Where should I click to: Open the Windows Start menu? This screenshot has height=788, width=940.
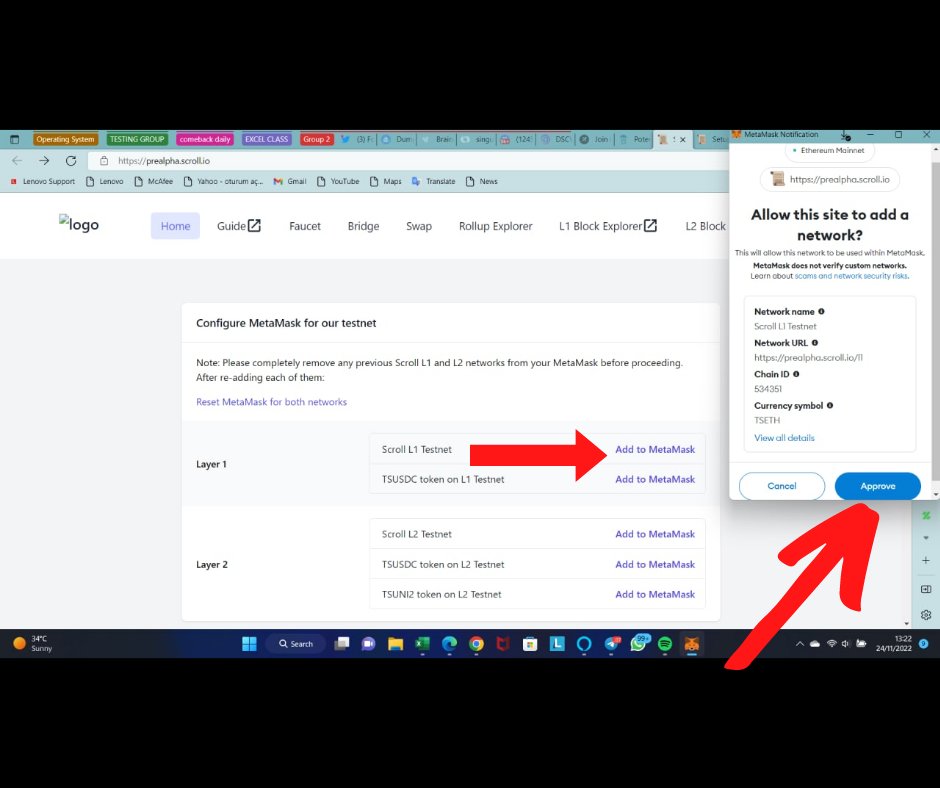tap(249, 644)
